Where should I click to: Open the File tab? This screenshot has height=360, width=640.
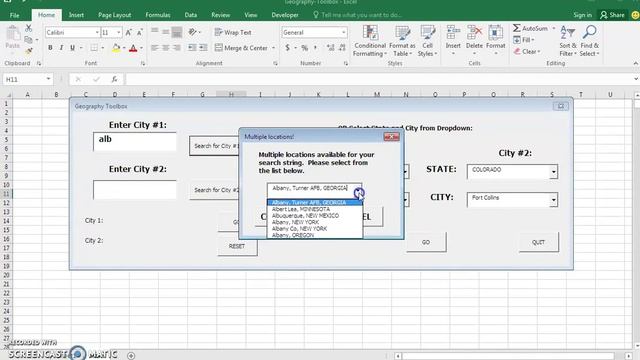15,15
